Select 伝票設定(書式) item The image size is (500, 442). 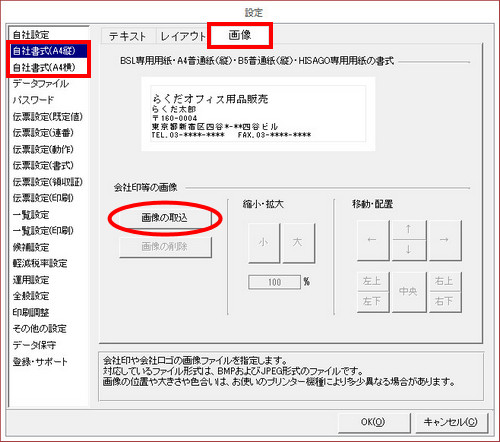pyautogui.click(x=43, y=165)
